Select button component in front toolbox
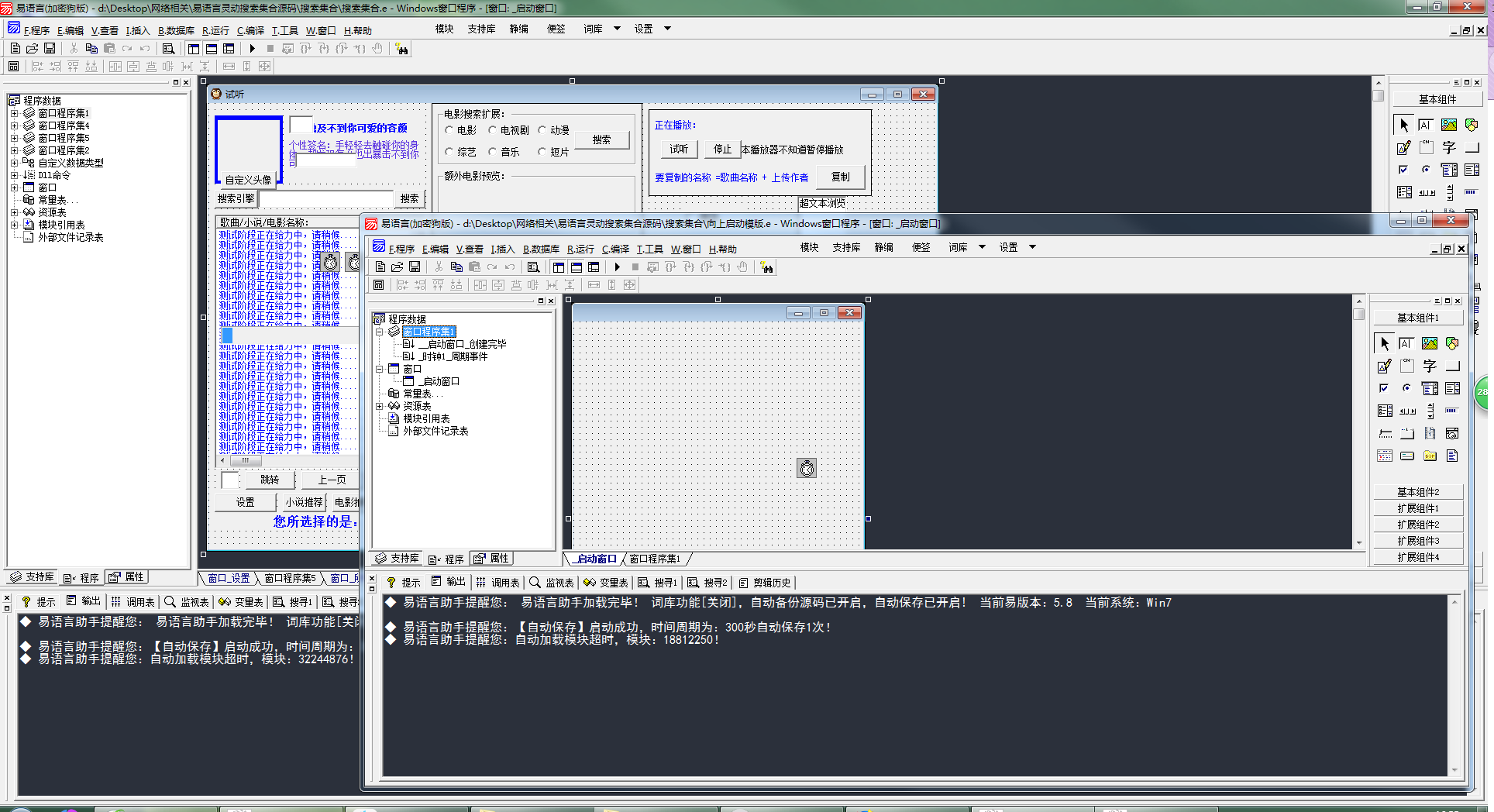 pos(1452,366)
